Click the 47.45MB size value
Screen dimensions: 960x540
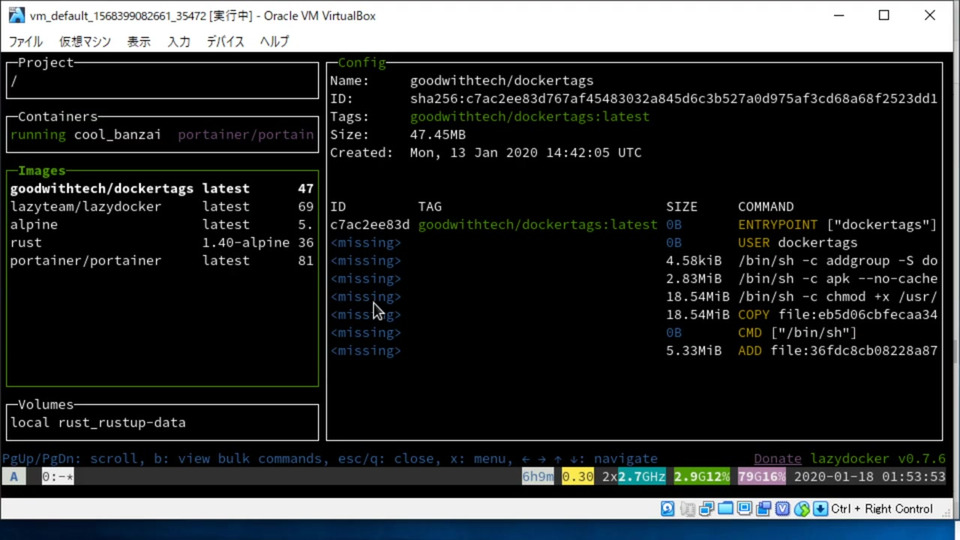click(438, 135)
